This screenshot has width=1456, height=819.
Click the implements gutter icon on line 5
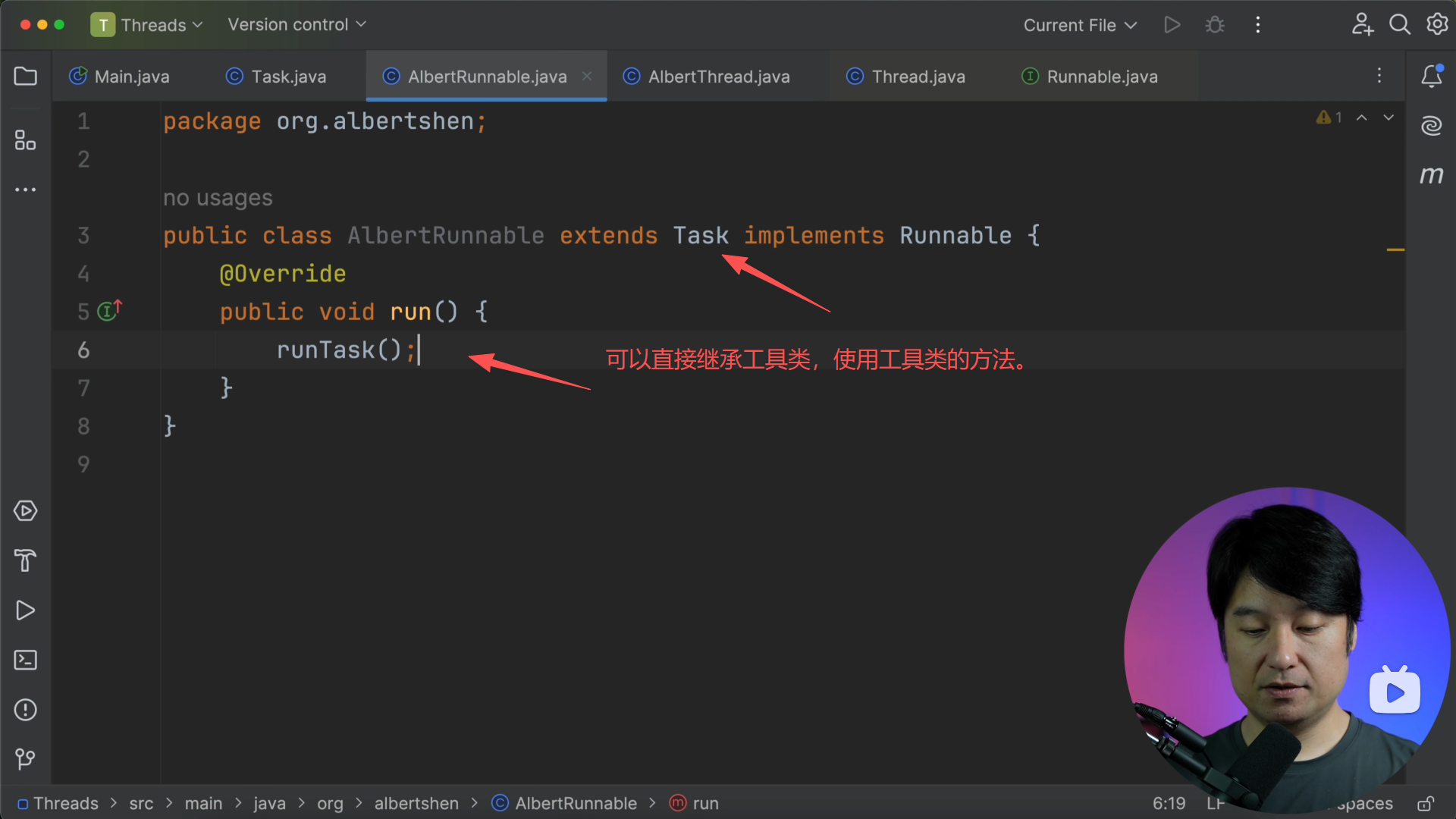coord(108,311)
